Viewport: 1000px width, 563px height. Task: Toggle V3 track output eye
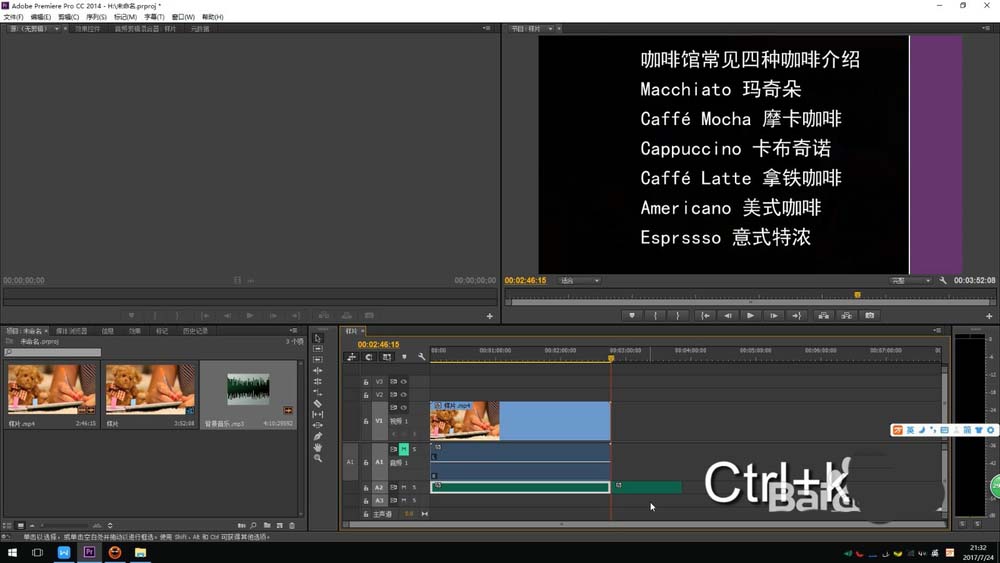404,382
